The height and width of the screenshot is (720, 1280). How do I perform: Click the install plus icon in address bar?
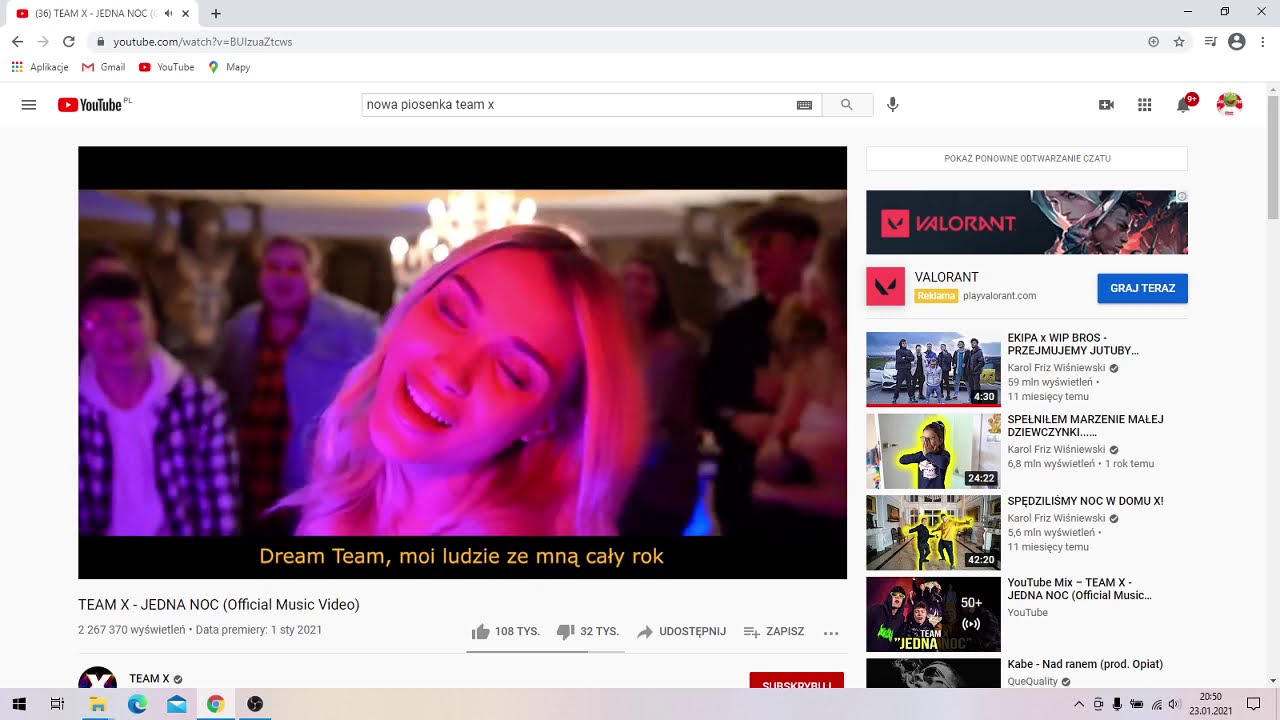[x=1153, y=42]
